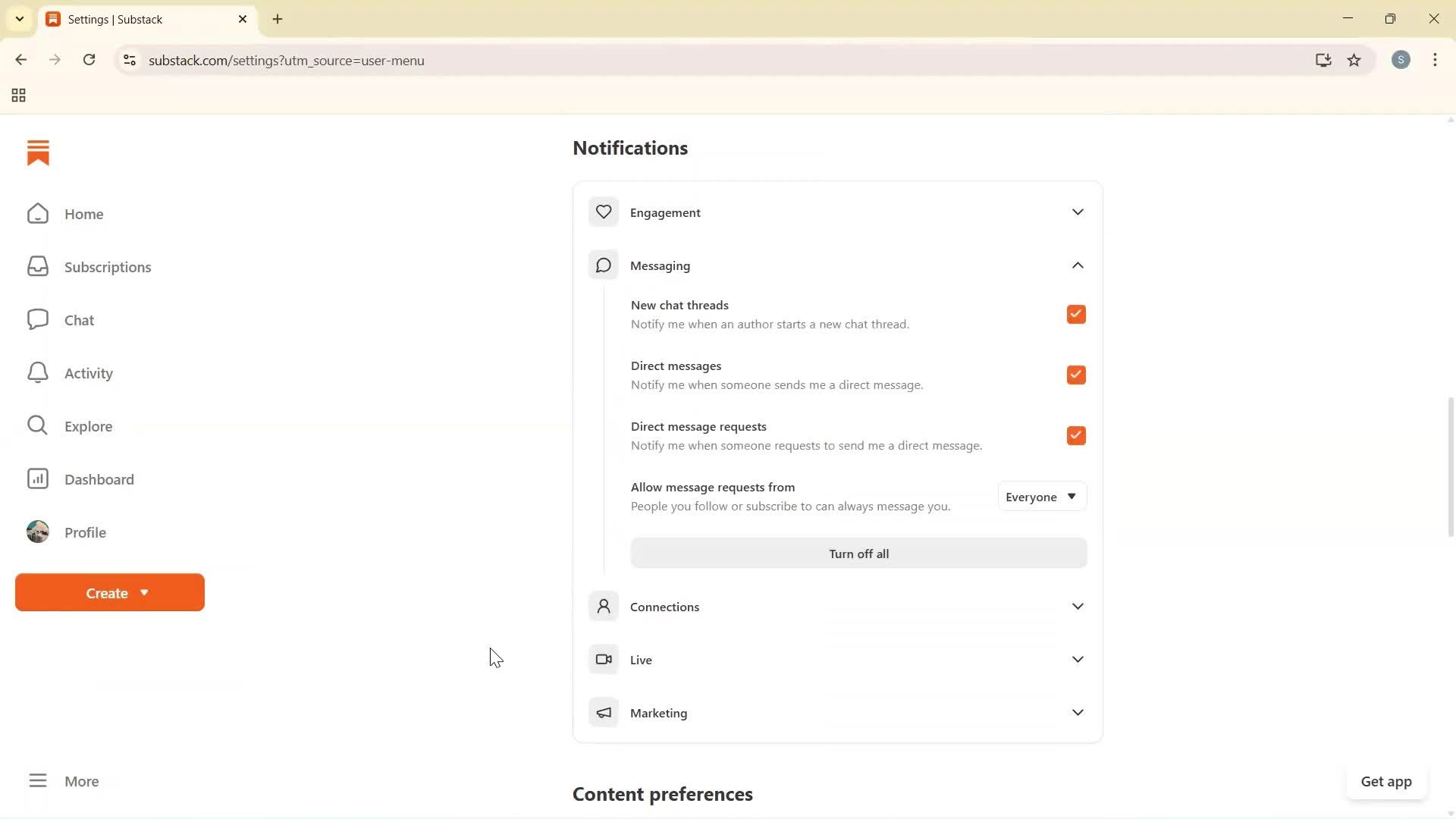
Task: Toggle Direct message requests notifications
Action: [1076, 435]
